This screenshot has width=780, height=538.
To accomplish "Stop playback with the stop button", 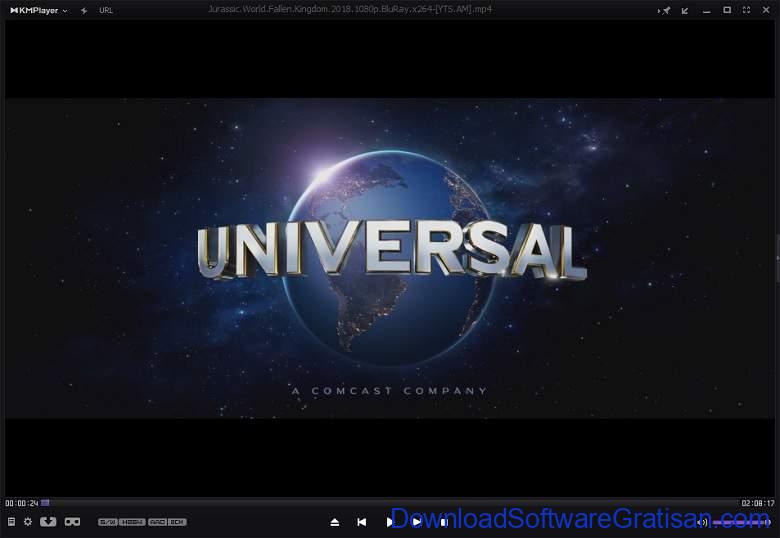I will point(444,522).
